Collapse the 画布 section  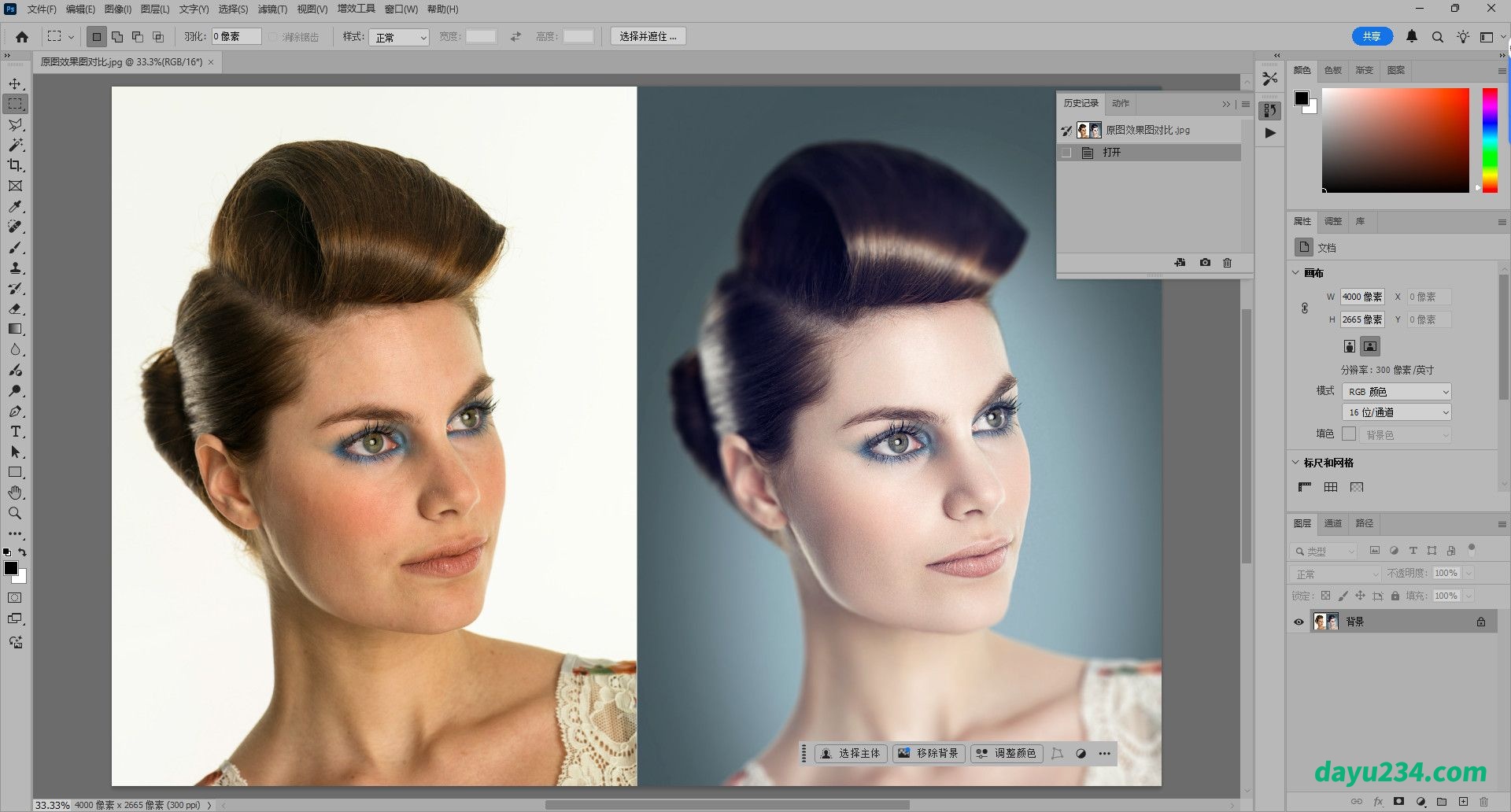tap(1296, 273)
